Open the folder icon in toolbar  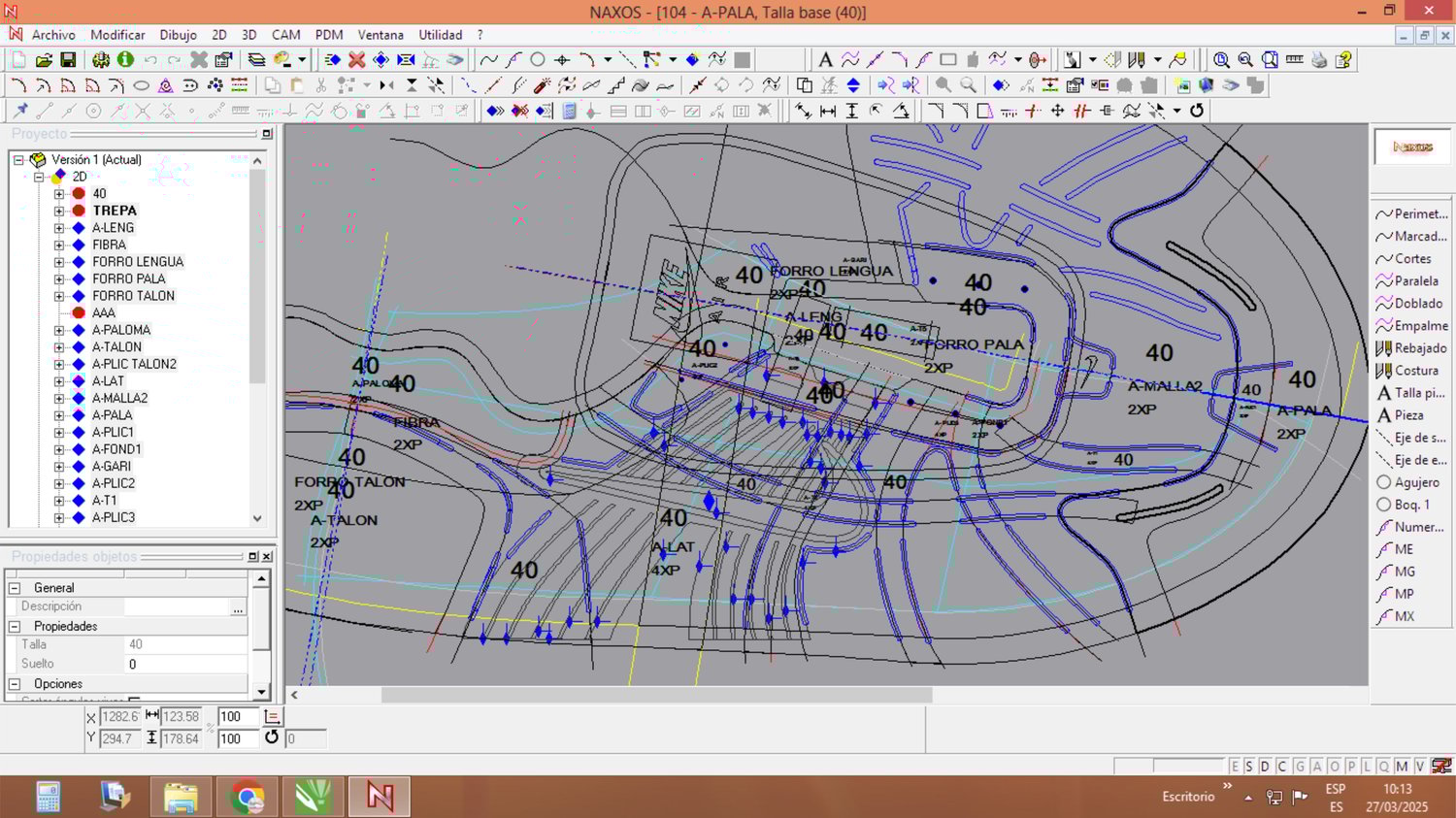pos(44,60)
